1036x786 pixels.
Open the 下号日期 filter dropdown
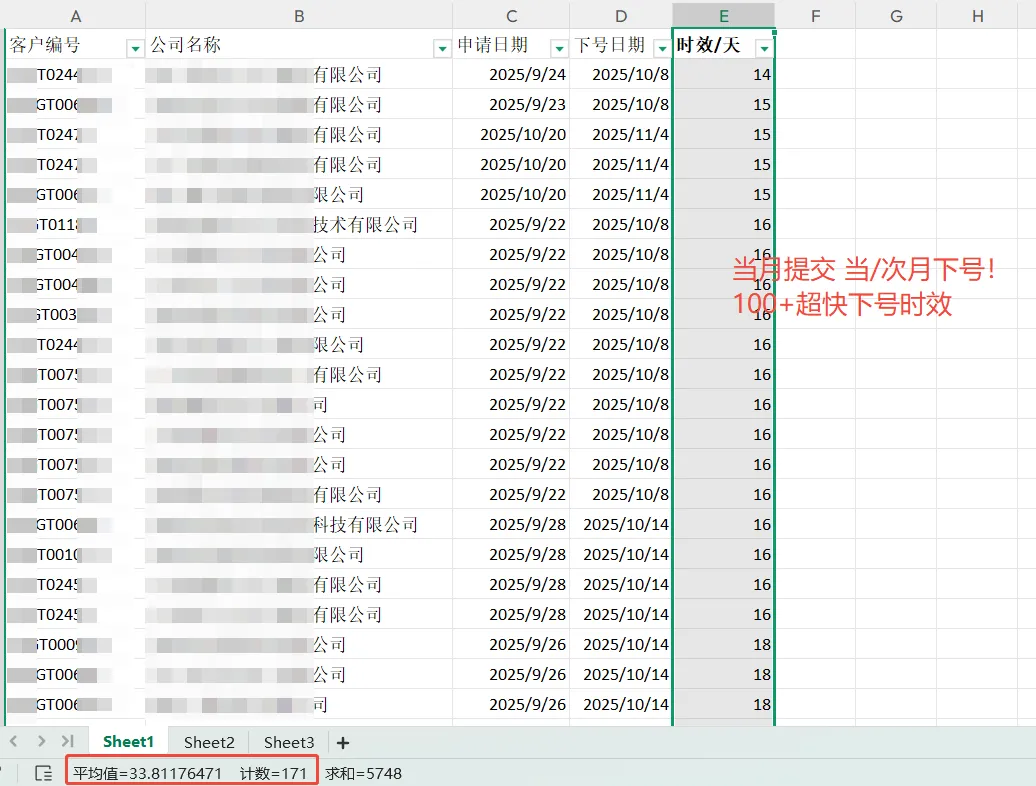(x=661, y=48)
